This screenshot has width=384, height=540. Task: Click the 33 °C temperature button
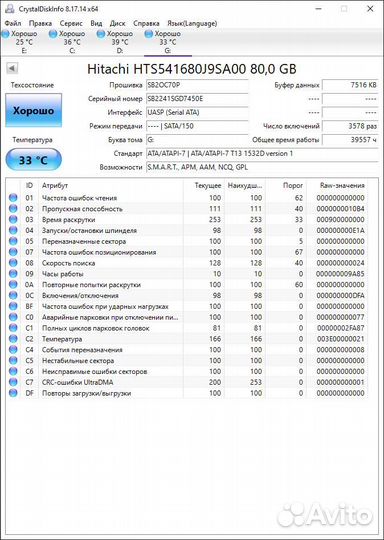(33, 160)
